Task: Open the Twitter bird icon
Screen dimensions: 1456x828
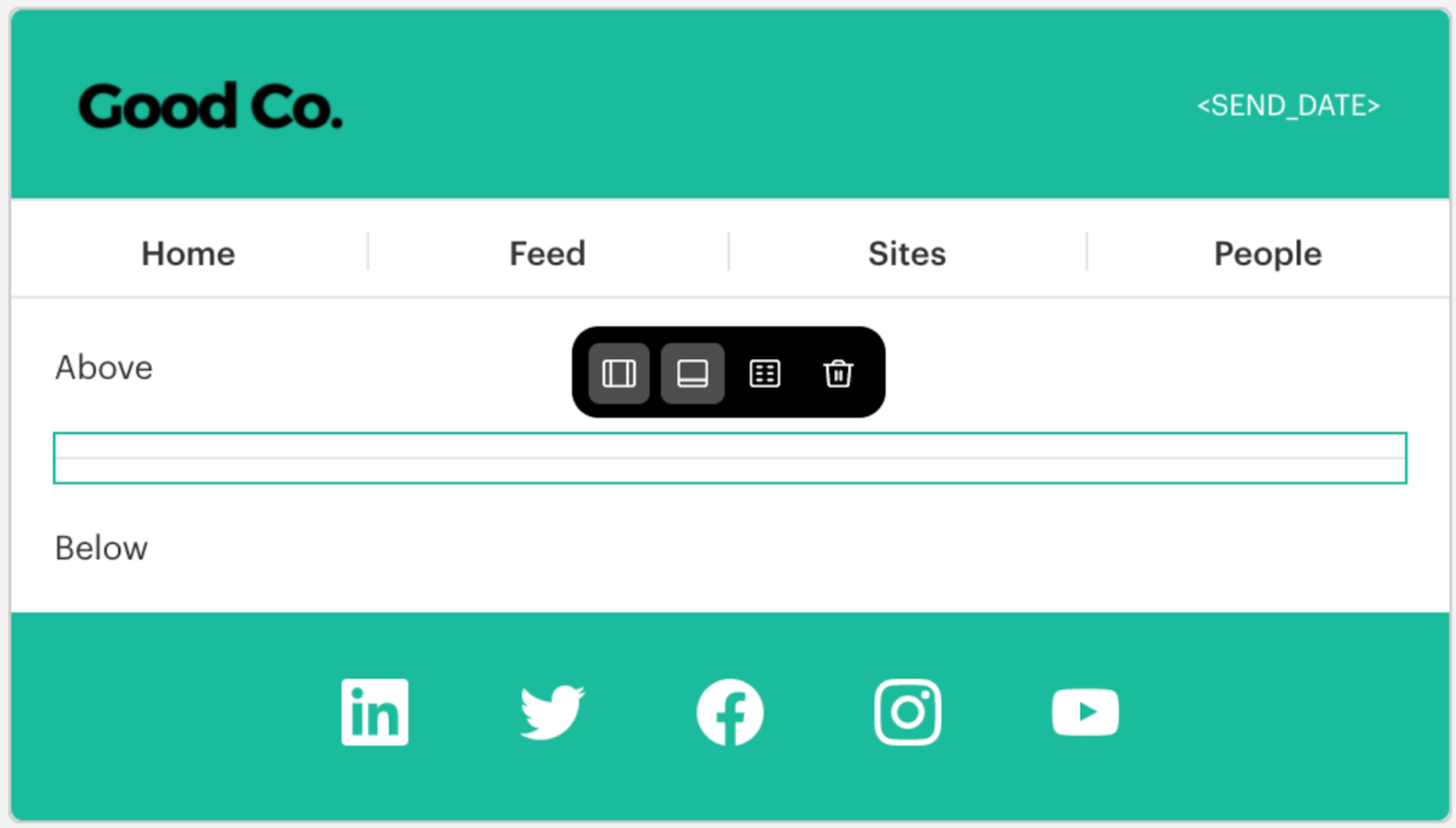Action: pos(552,712)
